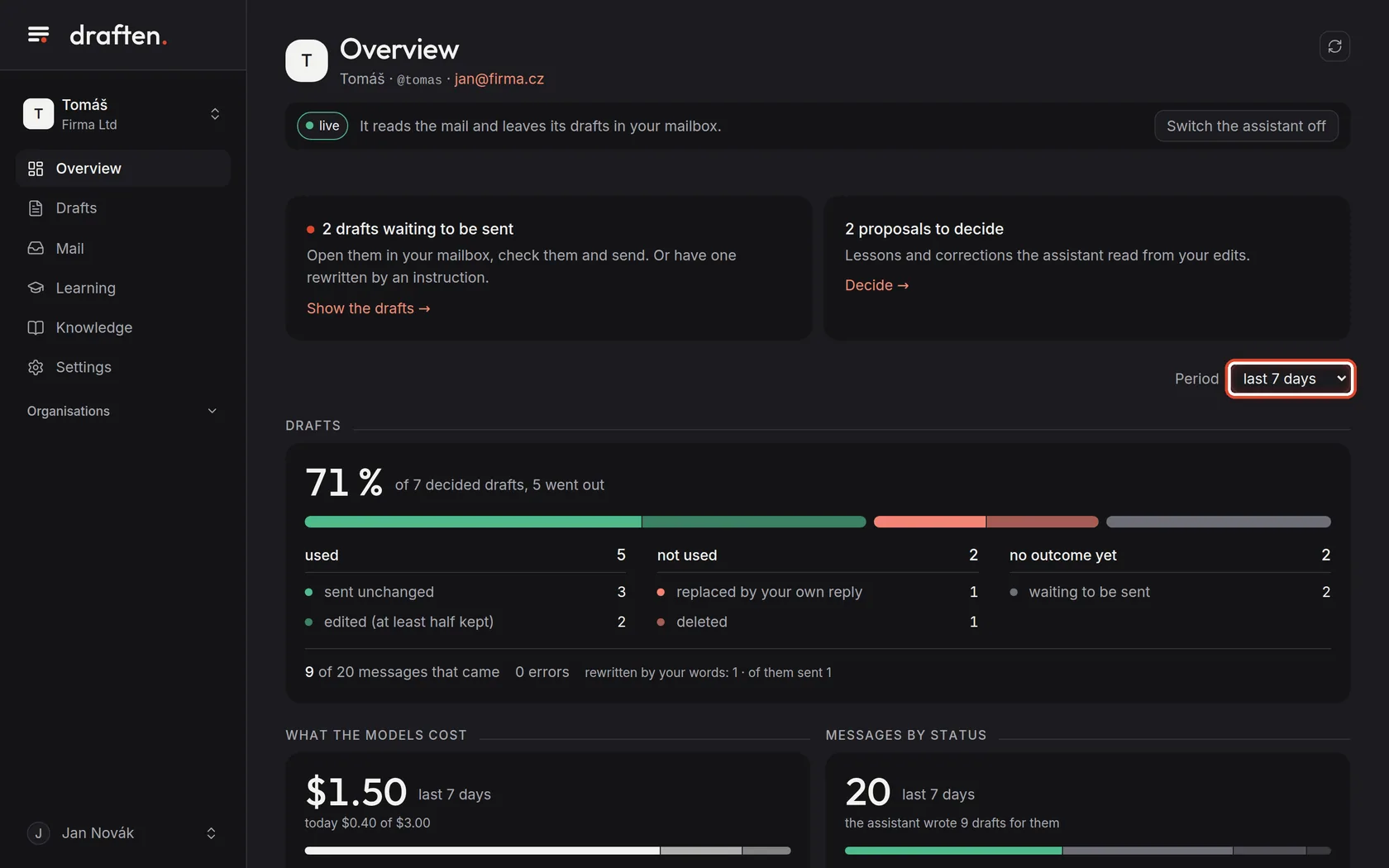Click the 2 proposals to decide heading
Image resolution: width=1389 pixels, height=868 pixels.
click(924, 229)
